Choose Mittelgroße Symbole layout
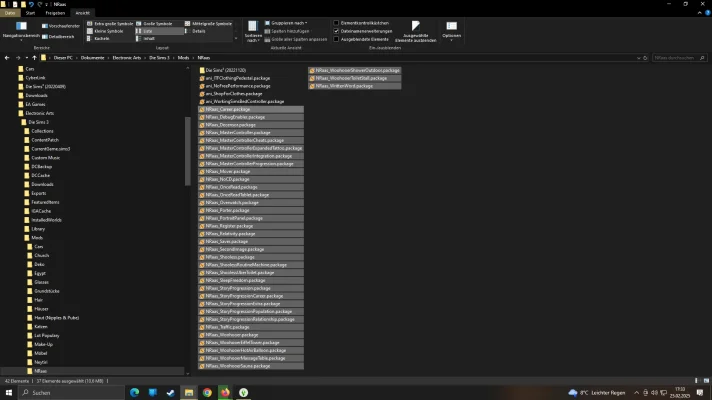 (x=208, y=24)
